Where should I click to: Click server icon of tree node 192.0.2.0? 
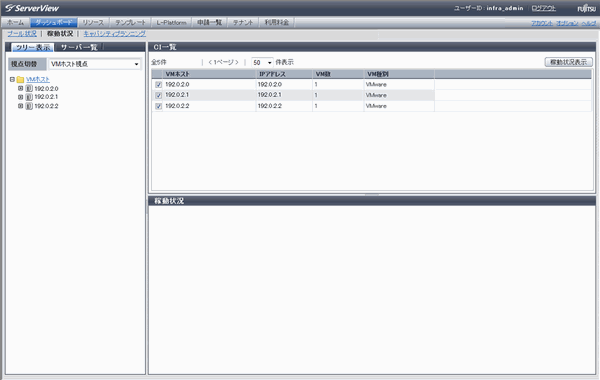(x=29, y=89)
